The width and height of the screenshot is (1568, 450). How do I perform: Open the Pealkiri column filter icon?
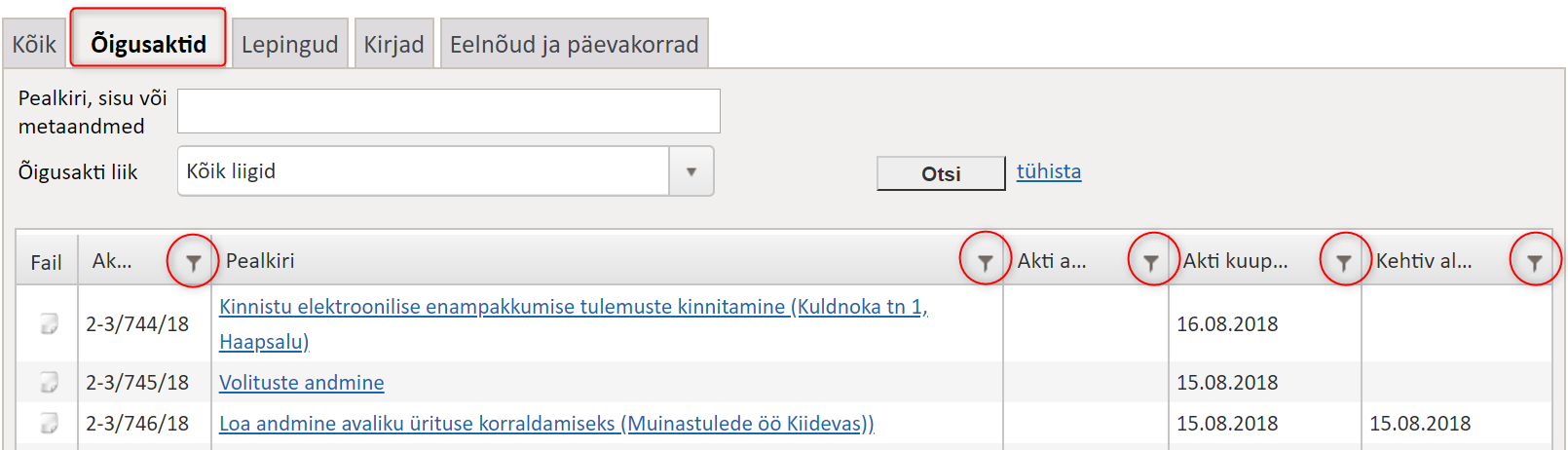(x=985, y=262)
